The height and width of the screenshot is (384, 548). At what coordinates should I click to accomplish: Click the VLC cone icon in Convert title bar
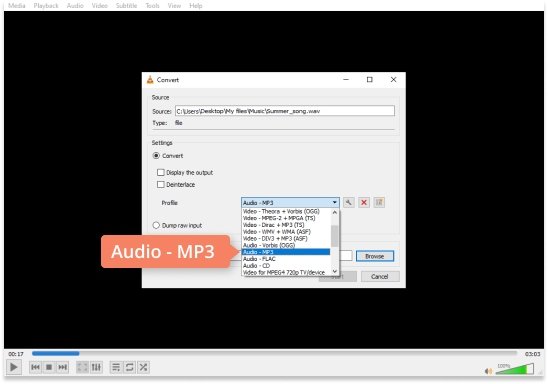tap(150, 80)
